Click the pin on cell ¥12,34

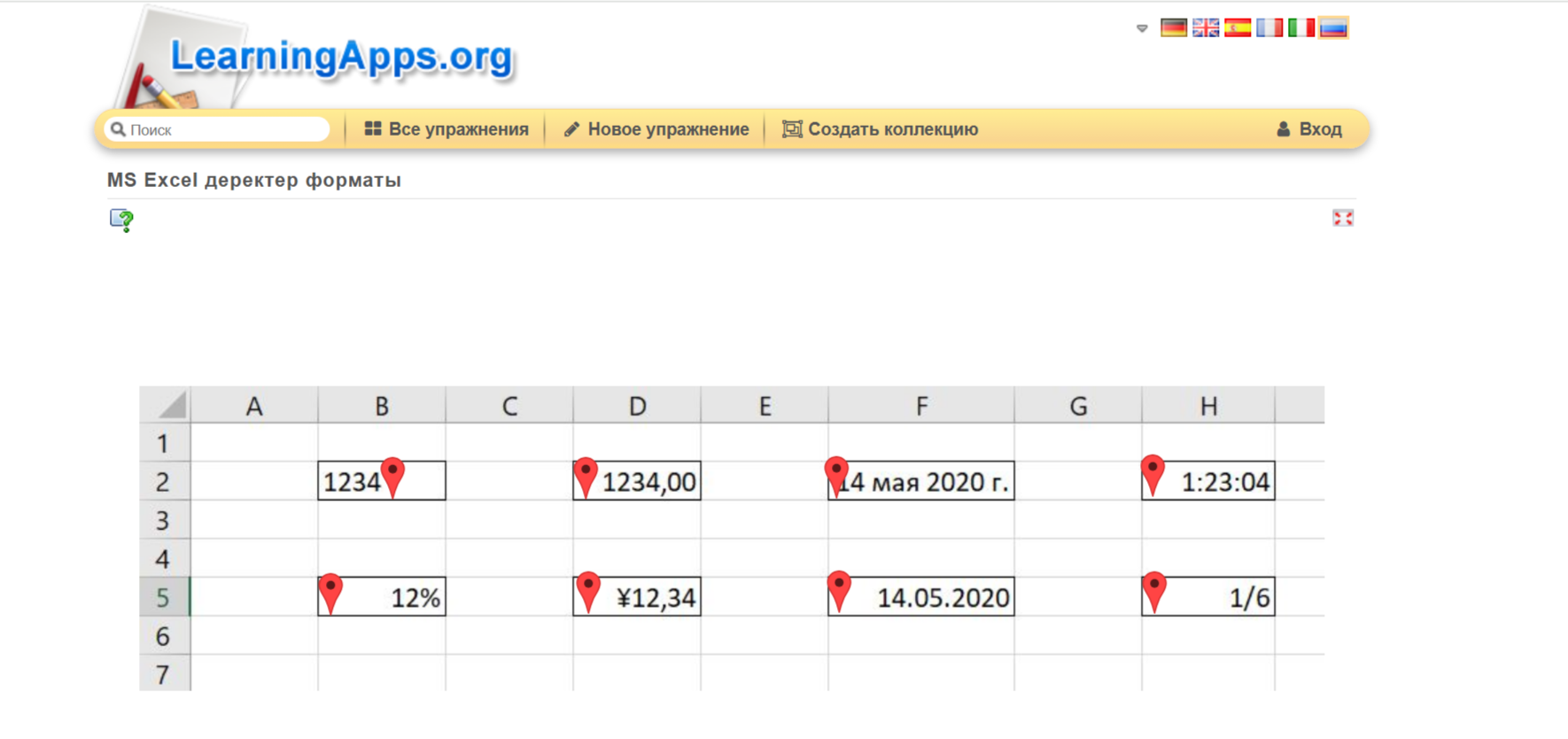(588, 592)
